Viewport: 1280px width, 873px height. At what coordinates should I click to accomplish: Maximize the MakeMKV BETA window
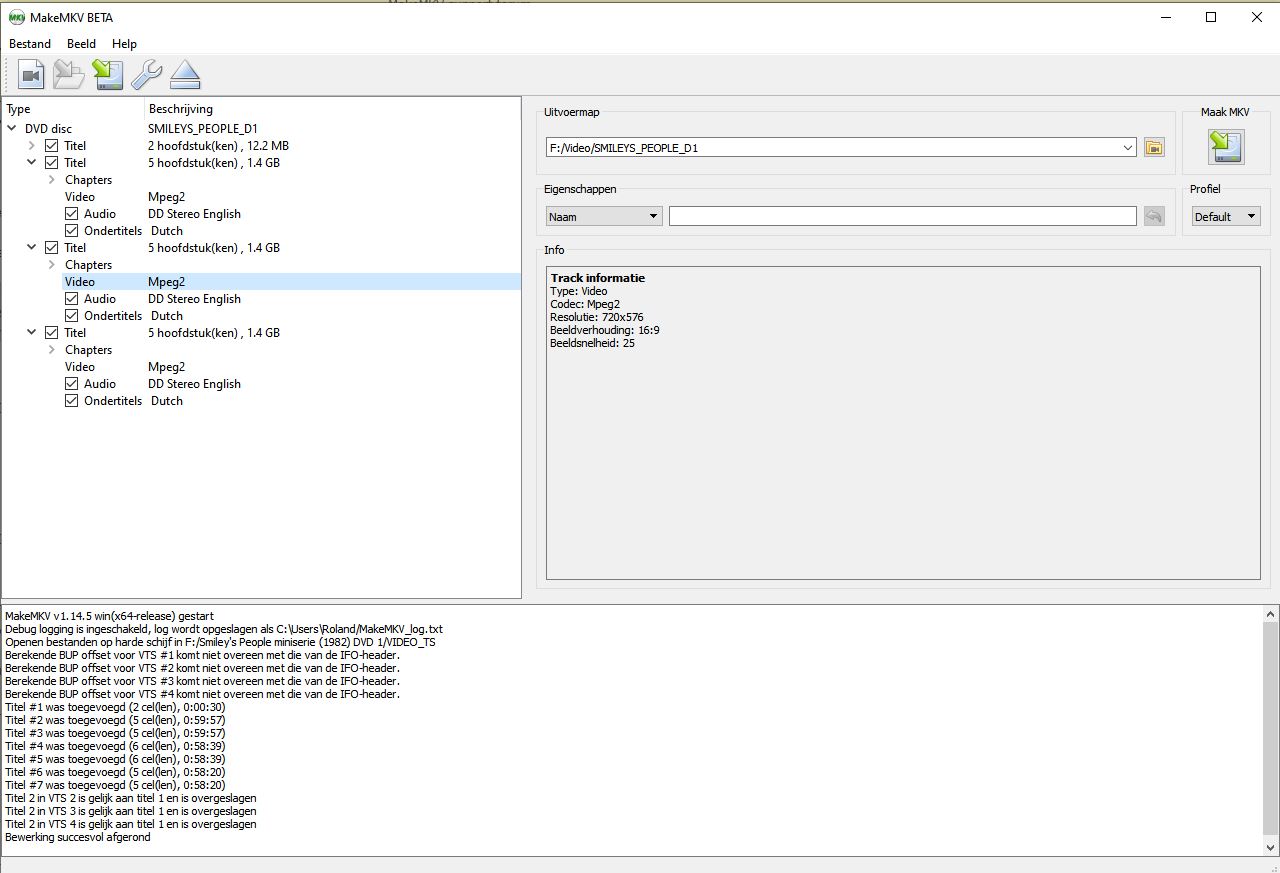click(x=1211, y=17)
